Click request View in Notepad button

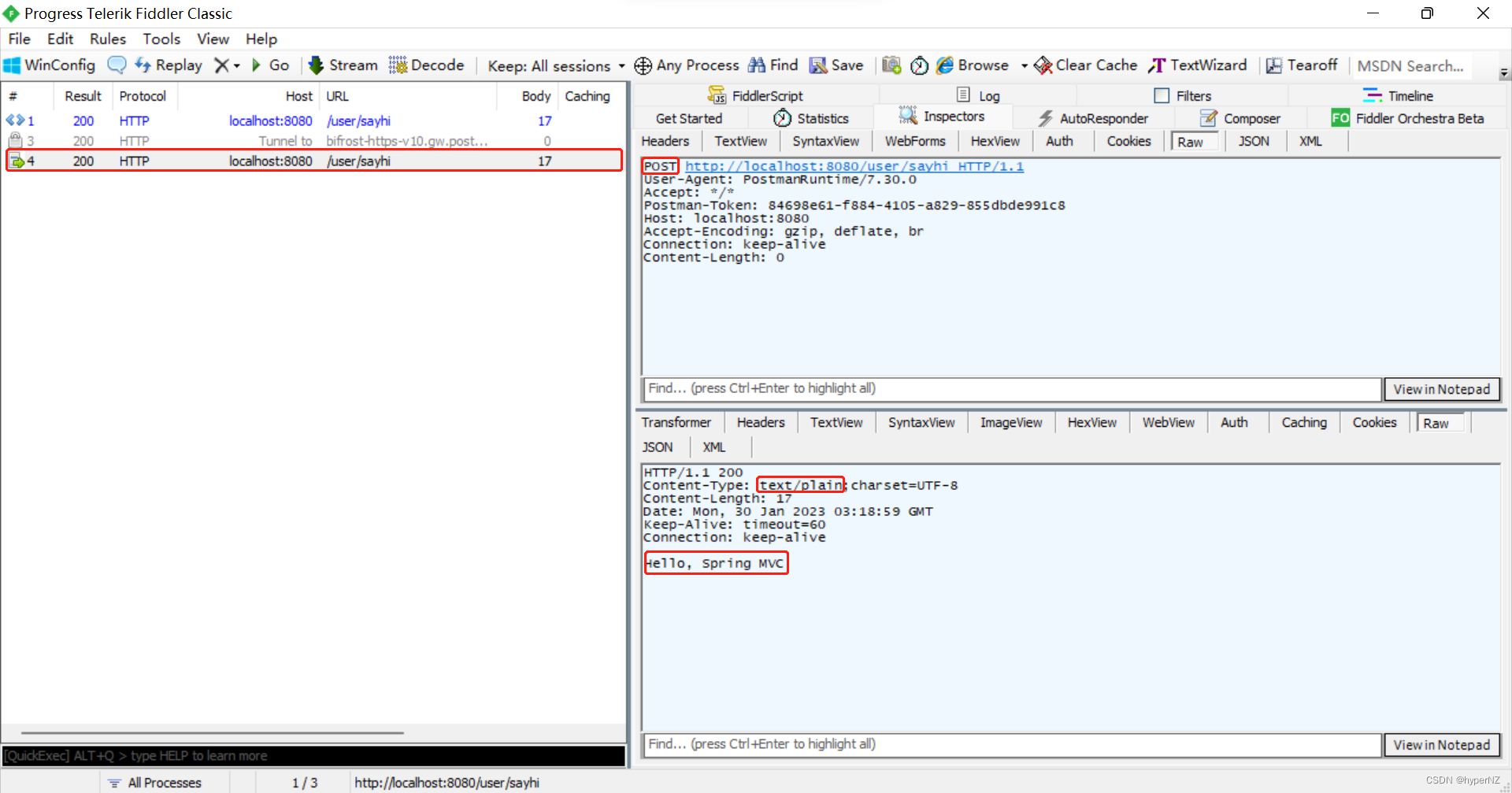click(x=1441, y=389)
